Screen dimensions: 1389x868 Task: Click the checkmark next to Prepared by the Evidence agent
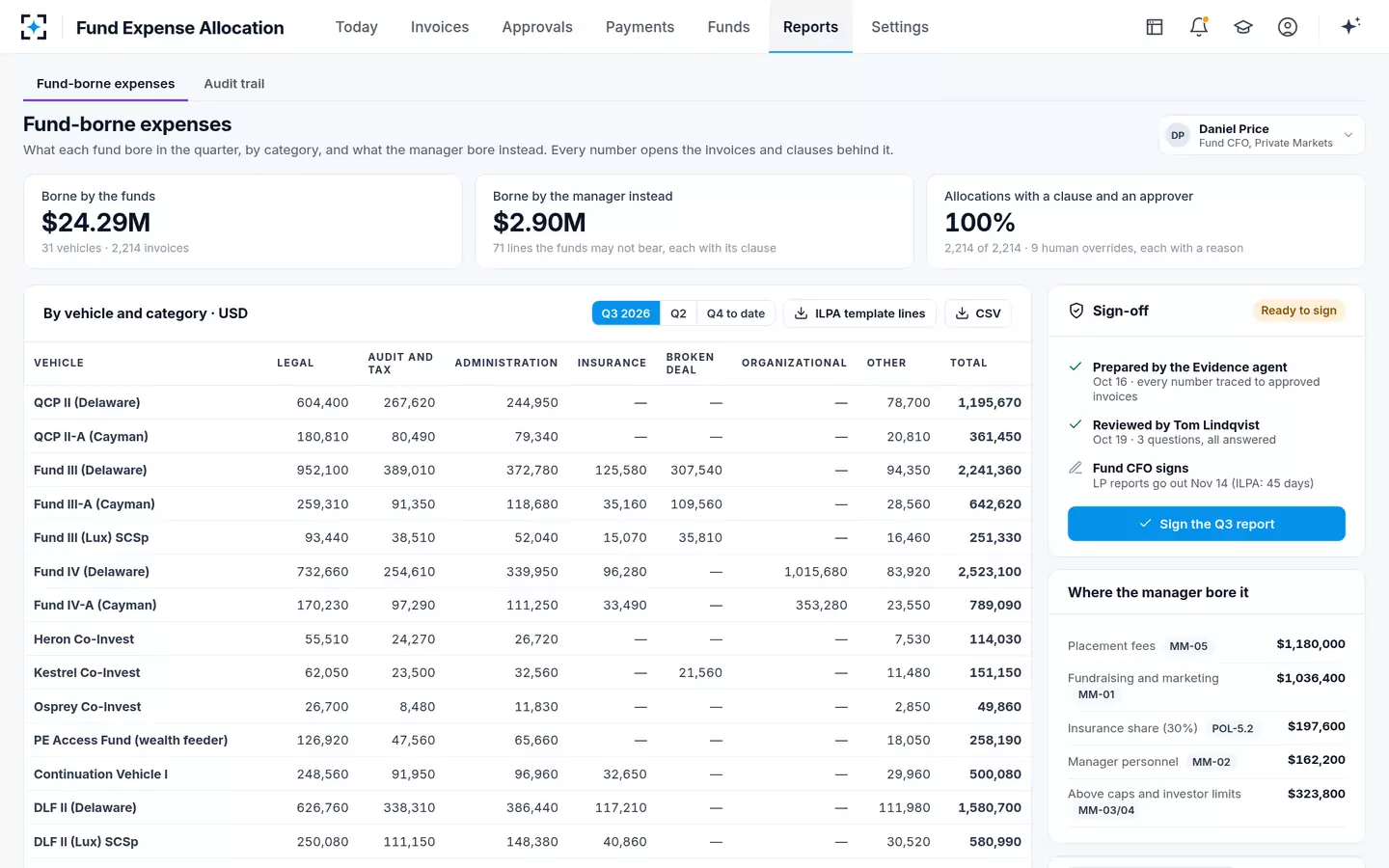1076,366
